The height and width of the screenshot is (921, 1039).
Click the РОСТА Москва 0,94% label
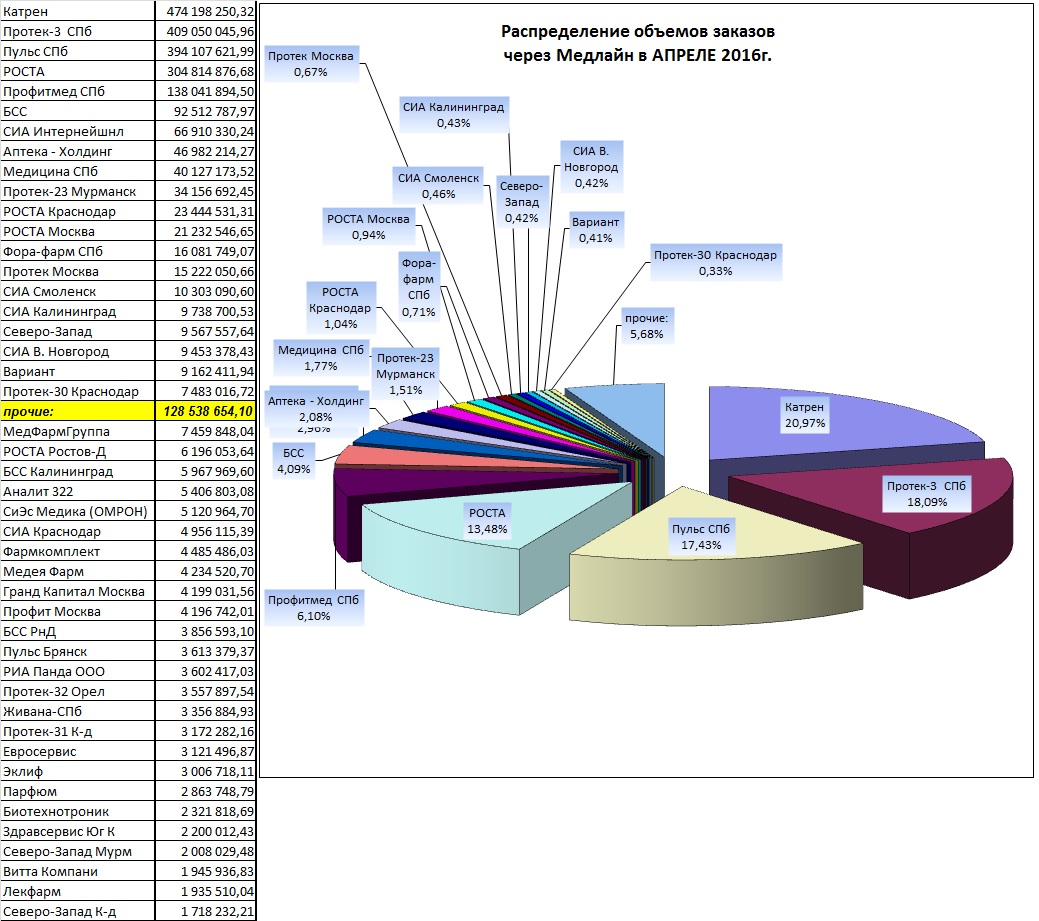tap(368, 227)
